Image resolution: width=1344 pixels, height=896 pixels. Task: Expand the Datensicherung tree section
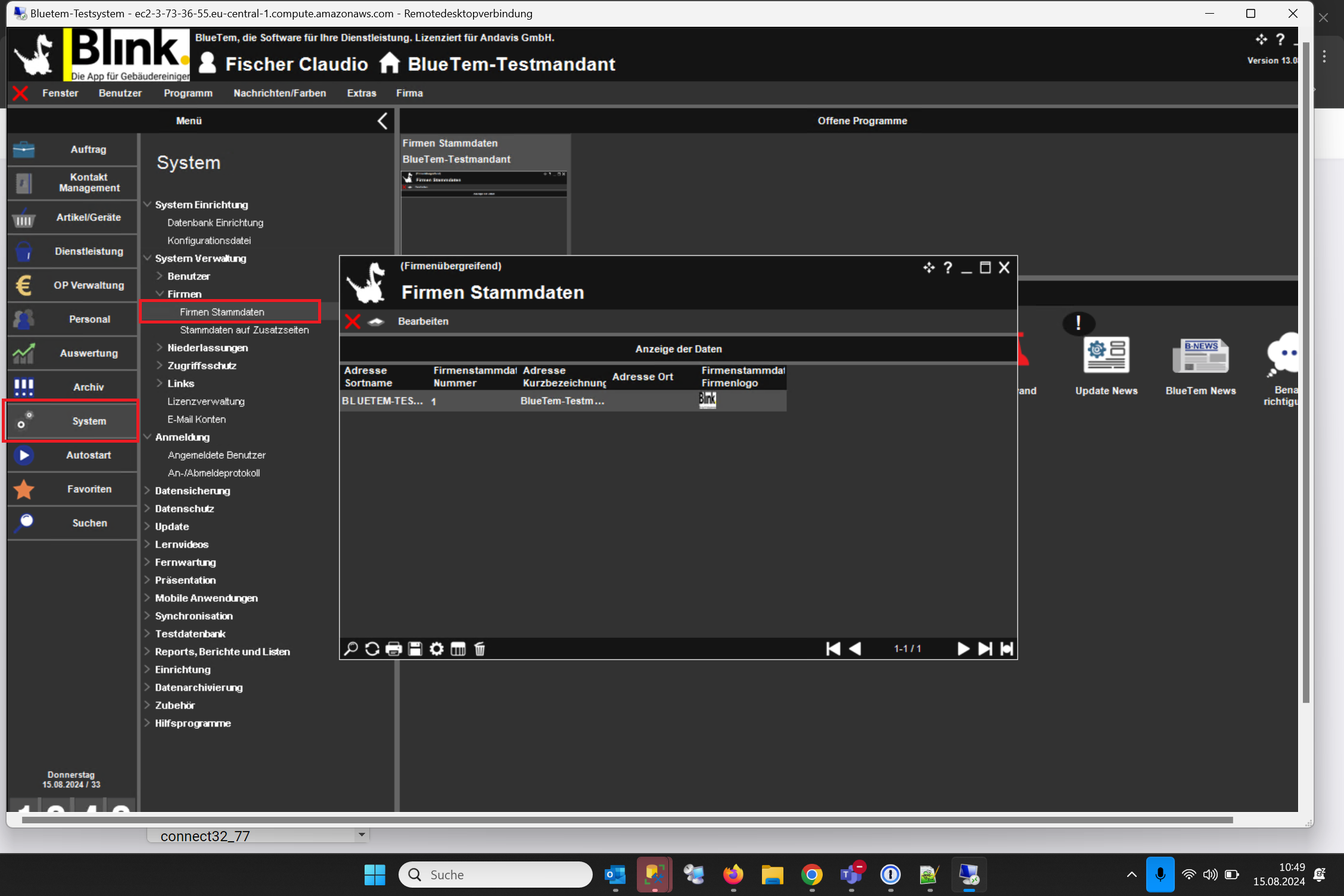pos(147,490)
